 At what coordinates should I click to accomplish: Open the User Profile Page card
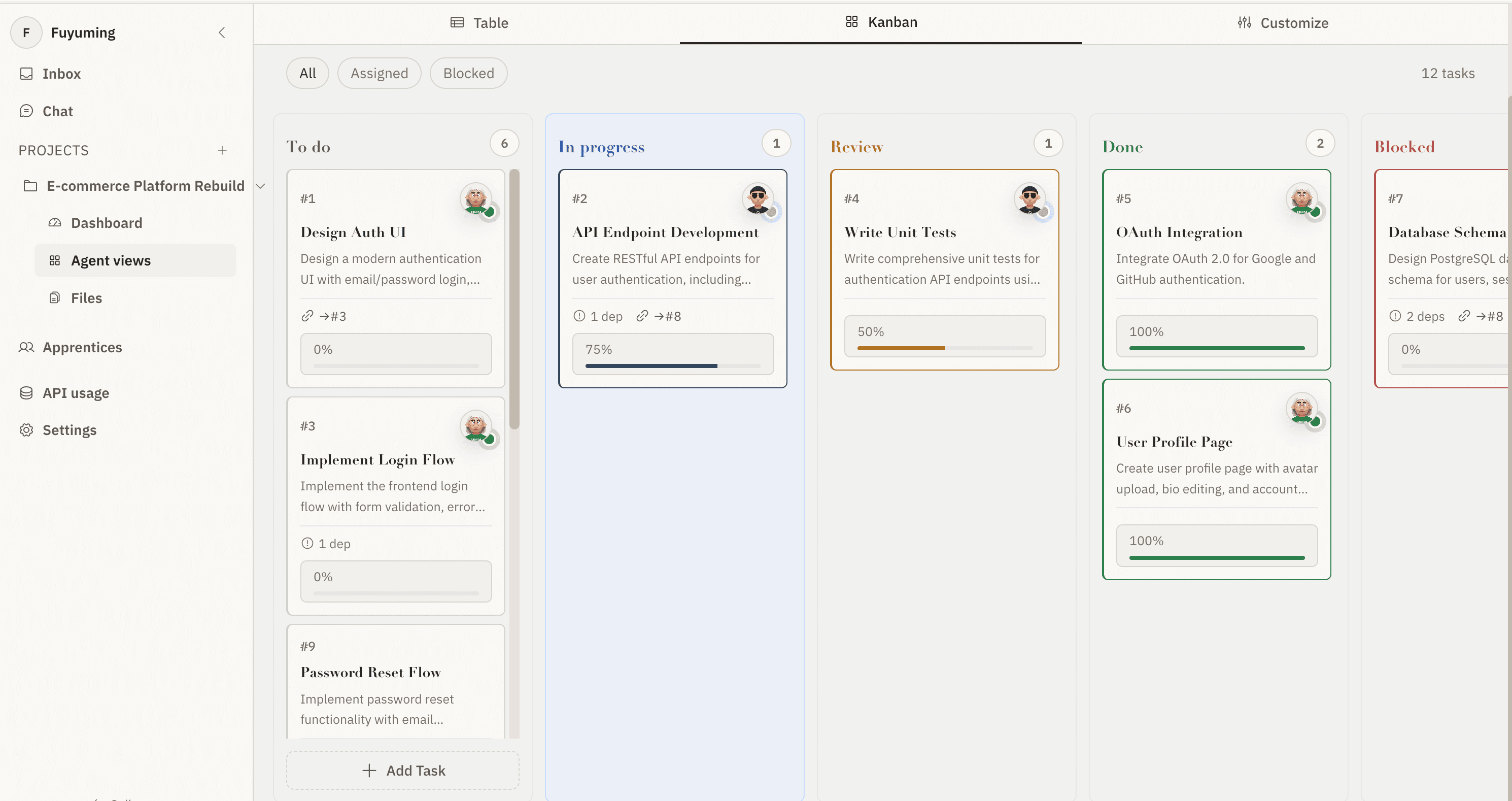click(x=1217, y=479)
